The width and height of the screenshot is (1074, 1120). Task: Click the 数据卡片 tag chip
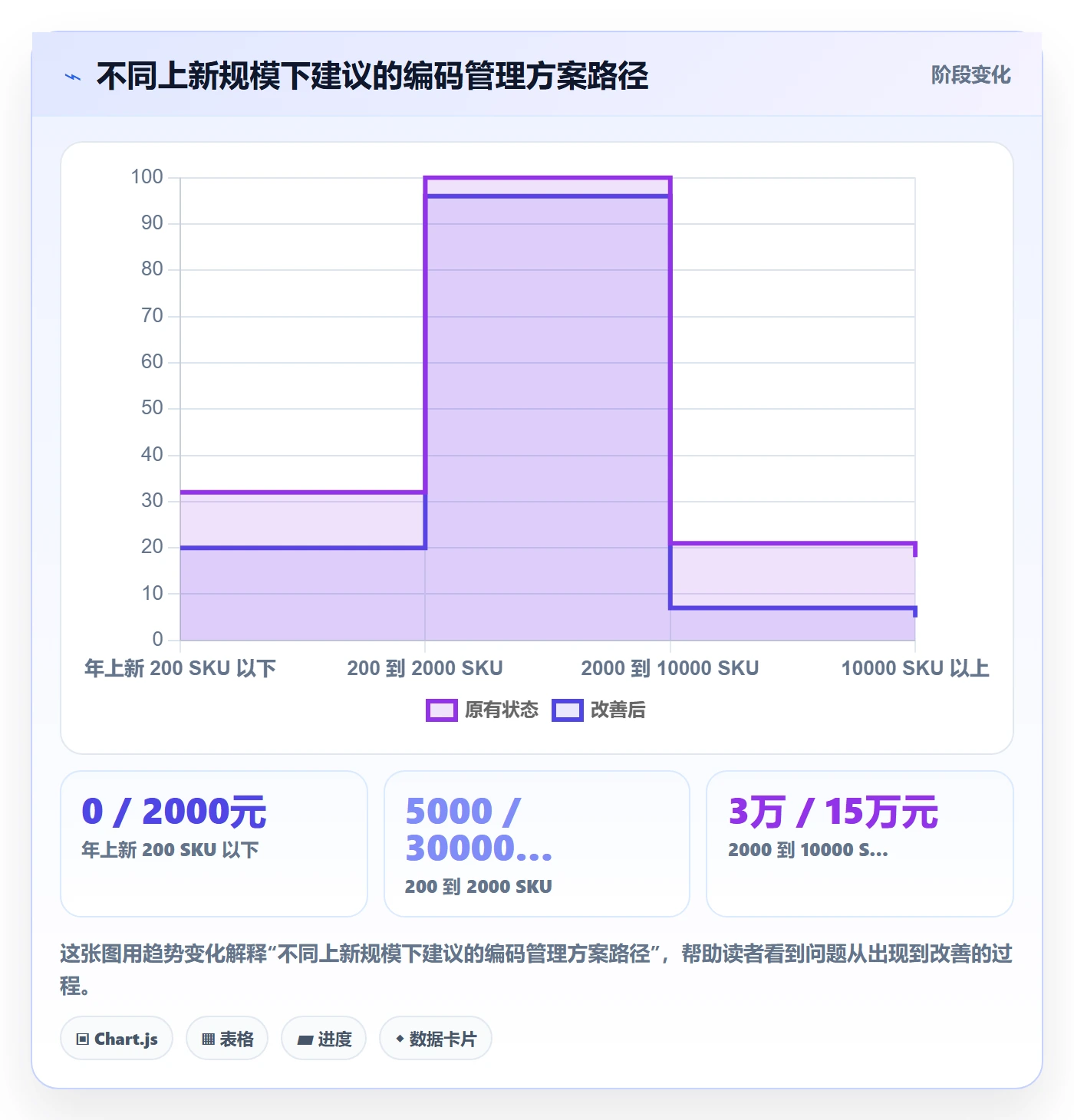click(x=436, y=1039)
